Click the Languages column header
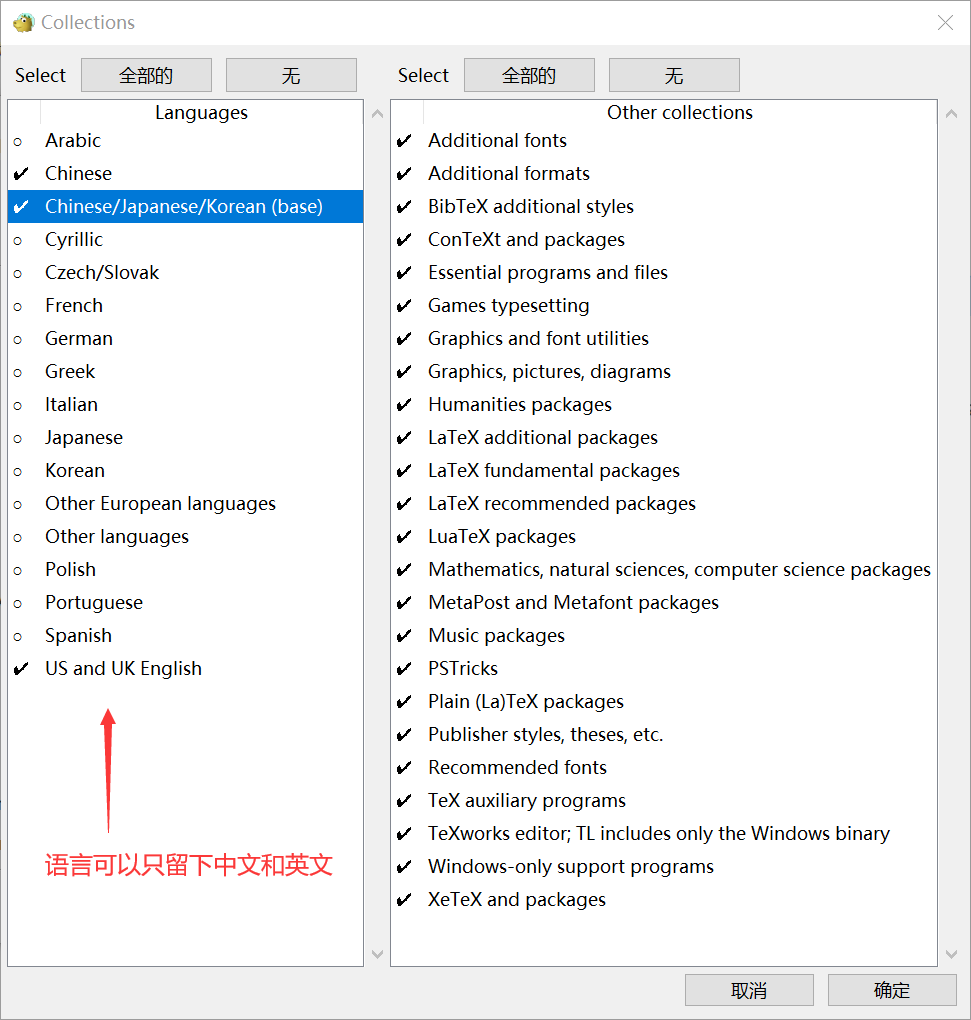 click(202, 113)
